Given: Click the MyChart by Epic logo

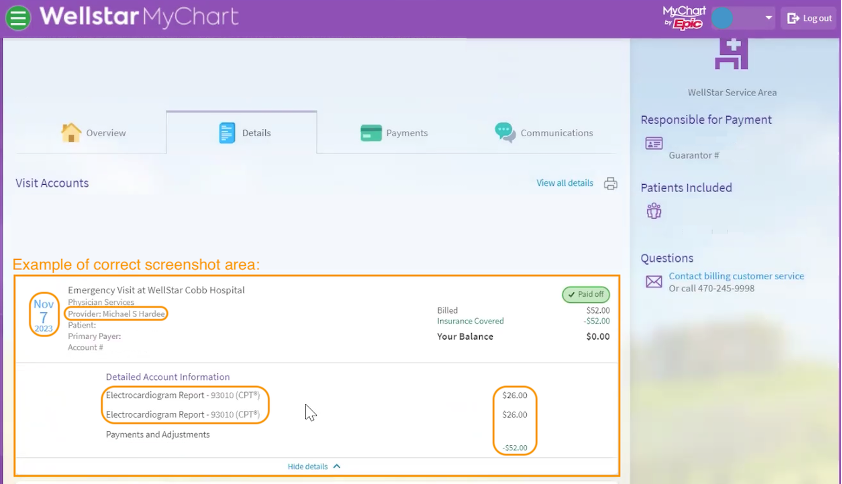Looking at the screenshot, I should tap(684, 18).
